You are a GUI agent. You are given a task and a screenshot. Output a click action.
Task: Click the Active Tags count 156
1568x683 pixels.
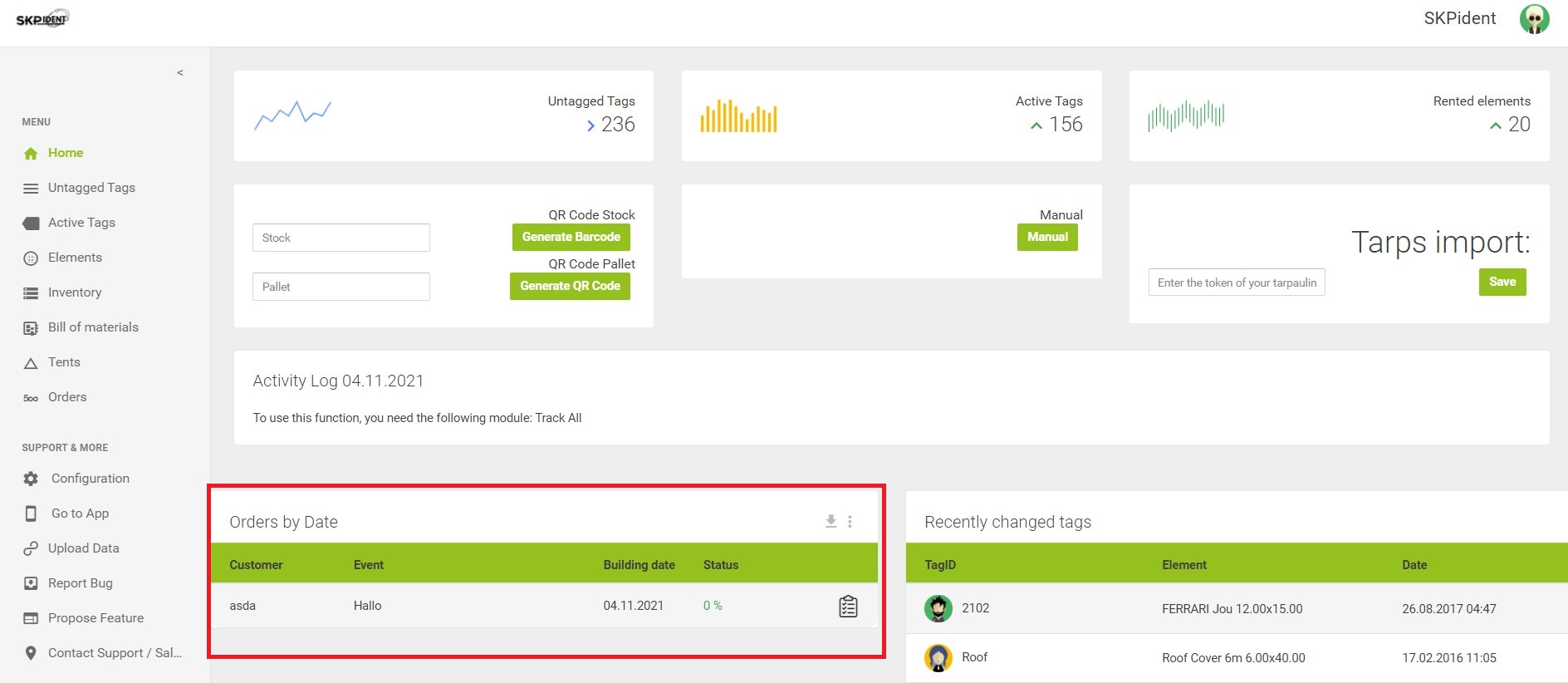pyautogui.click(x=1066, y=125)
